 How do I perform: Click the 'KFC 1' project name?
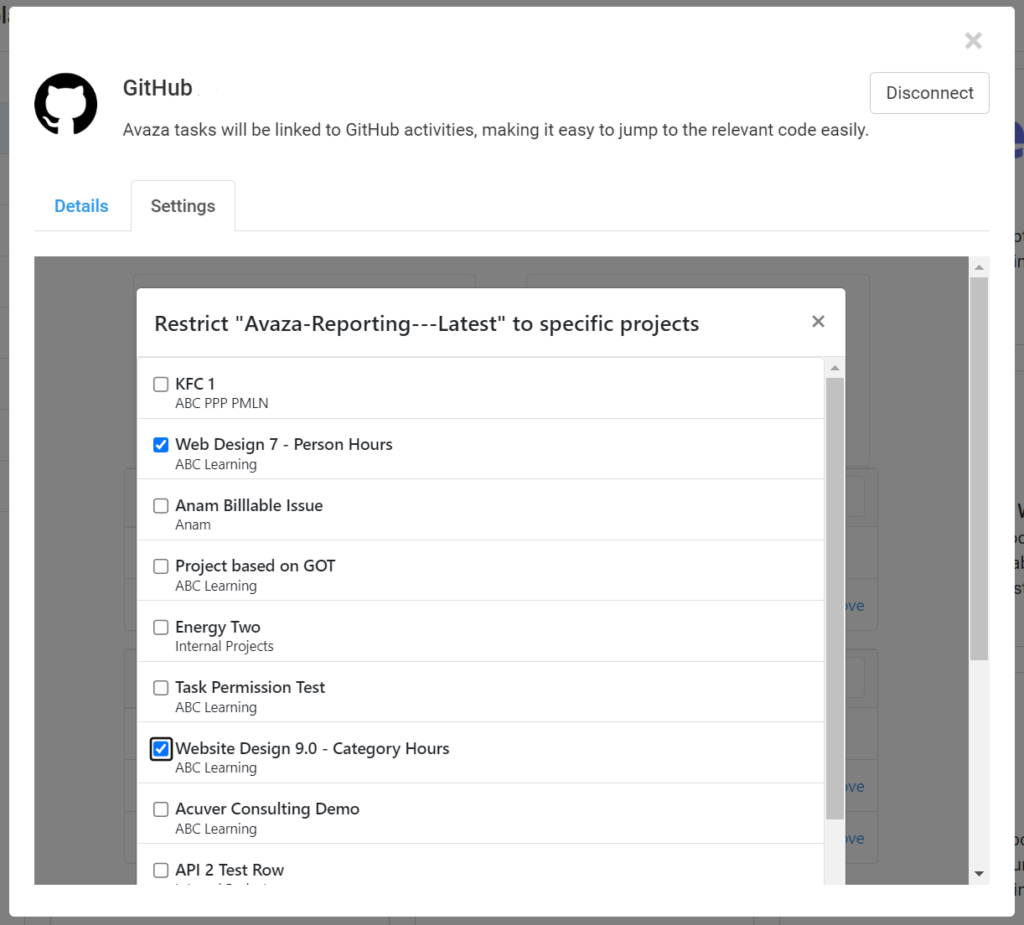tap(195, 383)
